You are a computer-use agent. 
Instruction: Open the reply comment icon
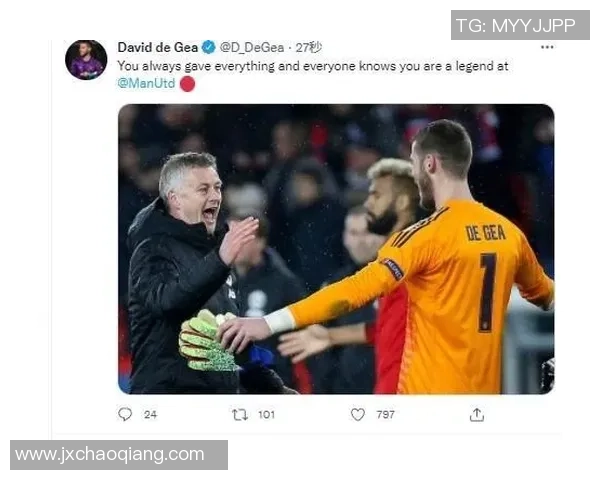click(125, 414)
